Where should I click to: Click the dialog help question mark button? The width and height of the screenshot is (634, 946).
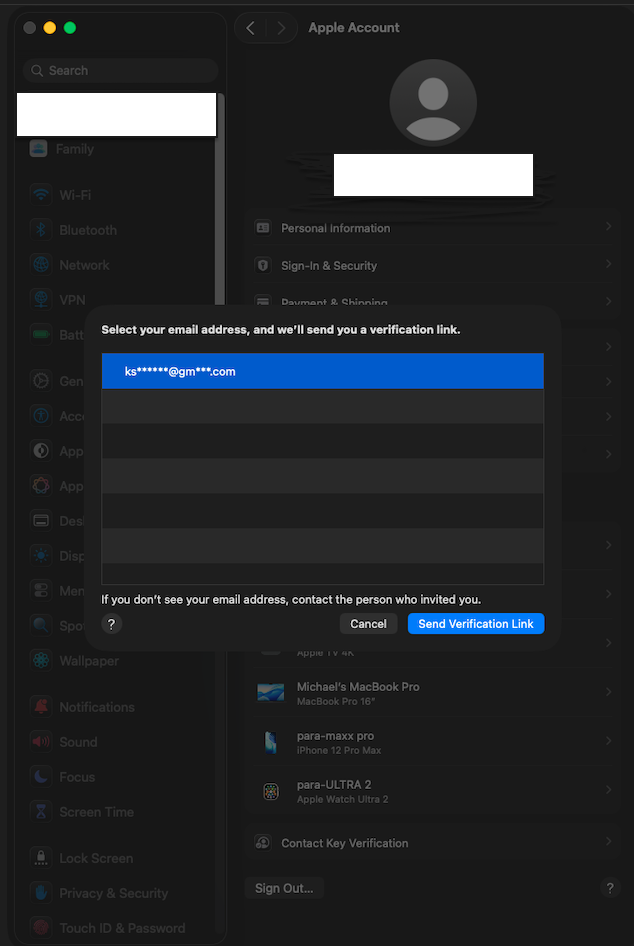[111, 624]
